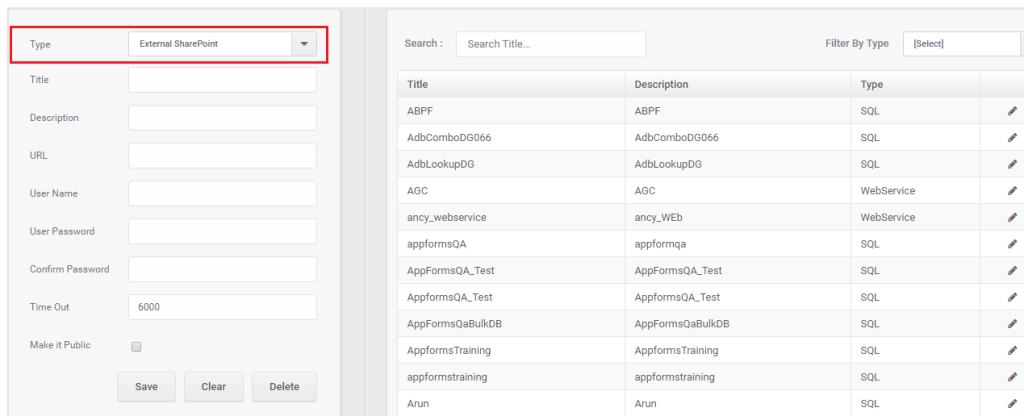Click the Delete button

point(284,387)
